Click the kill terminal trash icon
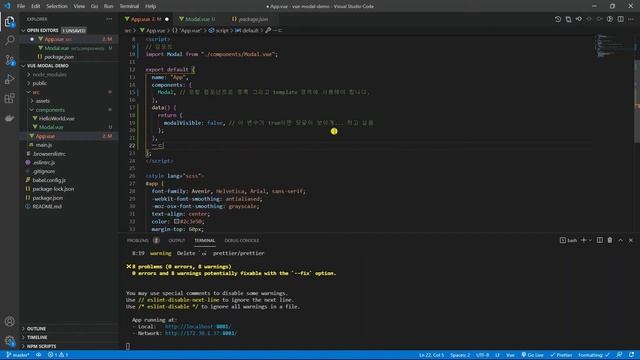This screenshot has width=640, height=360. [610, 240]
